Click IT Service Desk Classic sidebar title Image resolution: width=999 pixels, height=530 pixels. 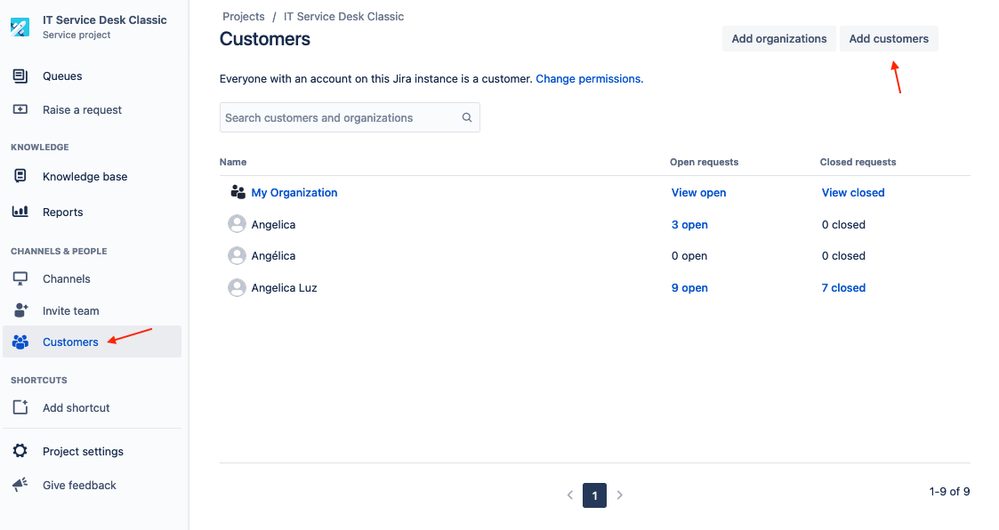104,20
